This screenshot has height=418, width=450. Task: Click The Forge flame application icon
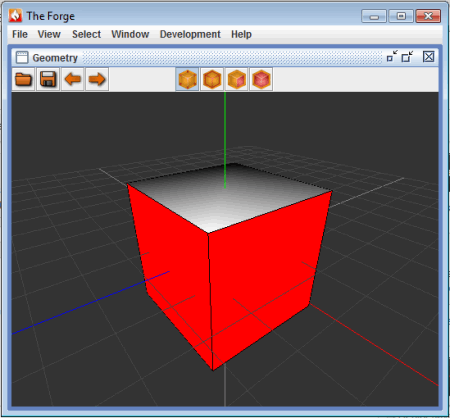click(x=15, y=16)
